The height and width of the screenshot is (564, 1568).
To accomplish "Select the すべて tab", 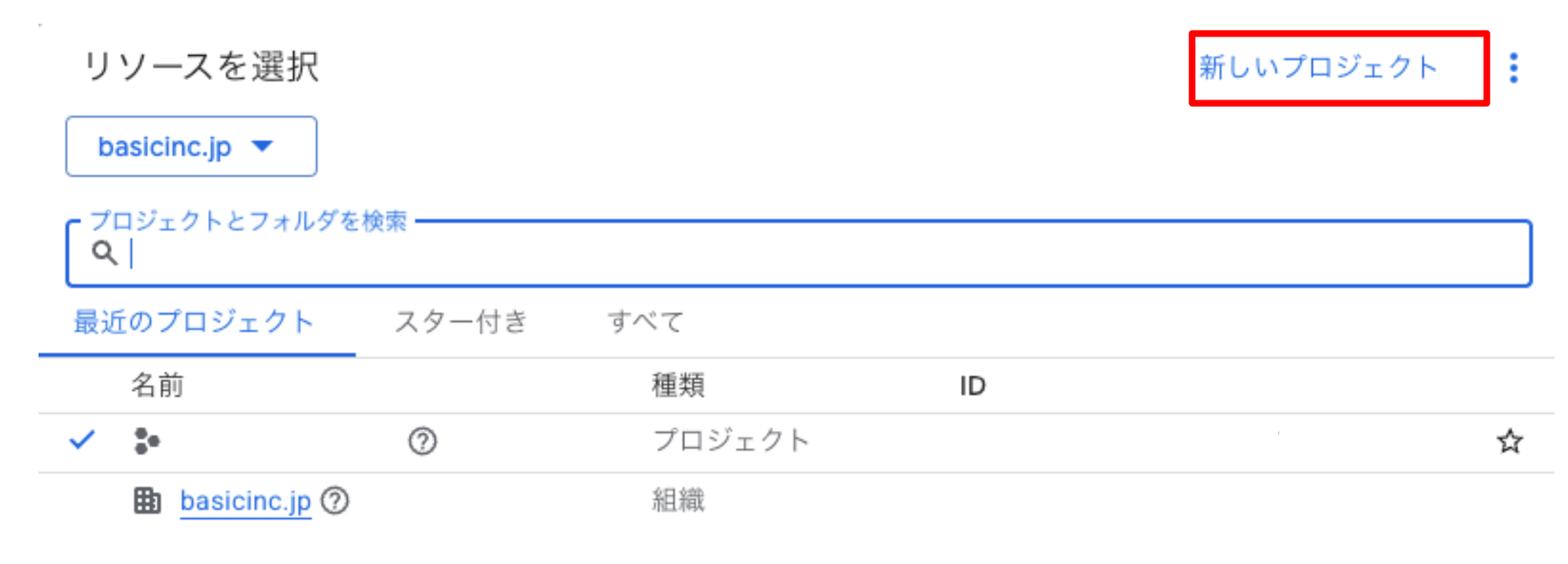I will [645, 322].
